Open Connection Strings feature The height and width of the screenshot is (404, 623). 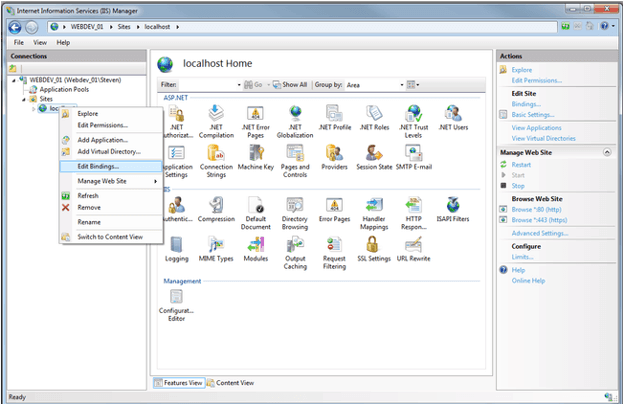(216, 160)
